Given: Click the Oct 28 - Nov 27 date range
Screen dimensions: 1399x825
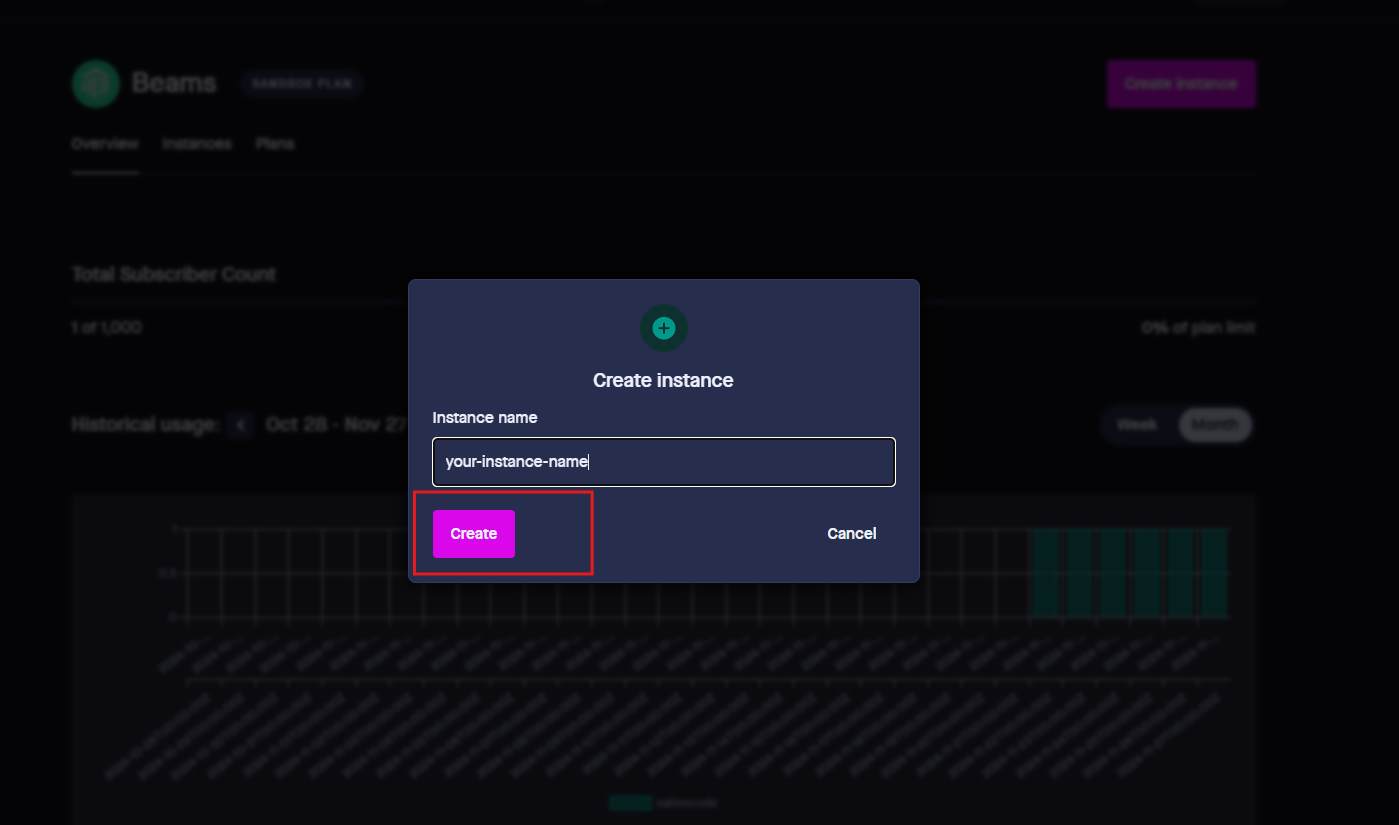Looking at the screenshot, I should (336, 425).
